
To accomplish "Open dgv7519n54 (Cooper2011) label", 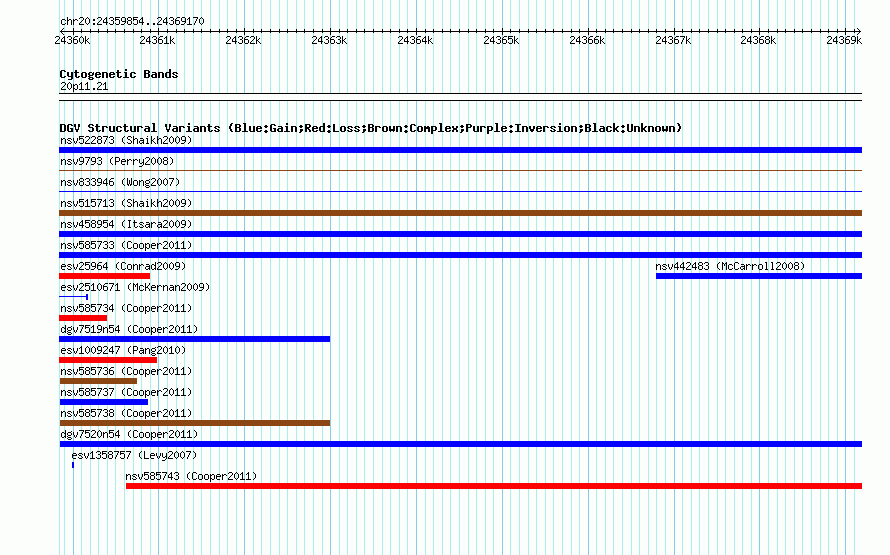I will 129,329.
